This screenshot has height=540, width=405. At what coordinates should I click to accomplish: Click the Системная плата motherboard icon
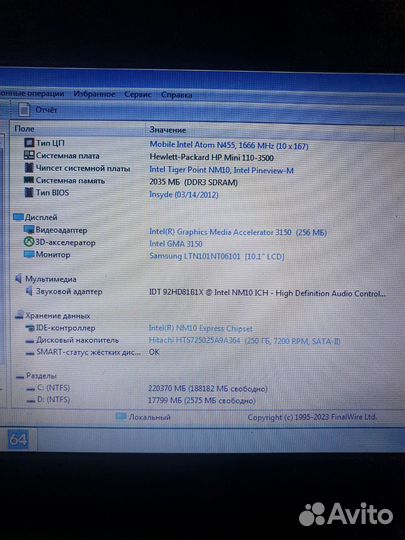tap(29, 155)
